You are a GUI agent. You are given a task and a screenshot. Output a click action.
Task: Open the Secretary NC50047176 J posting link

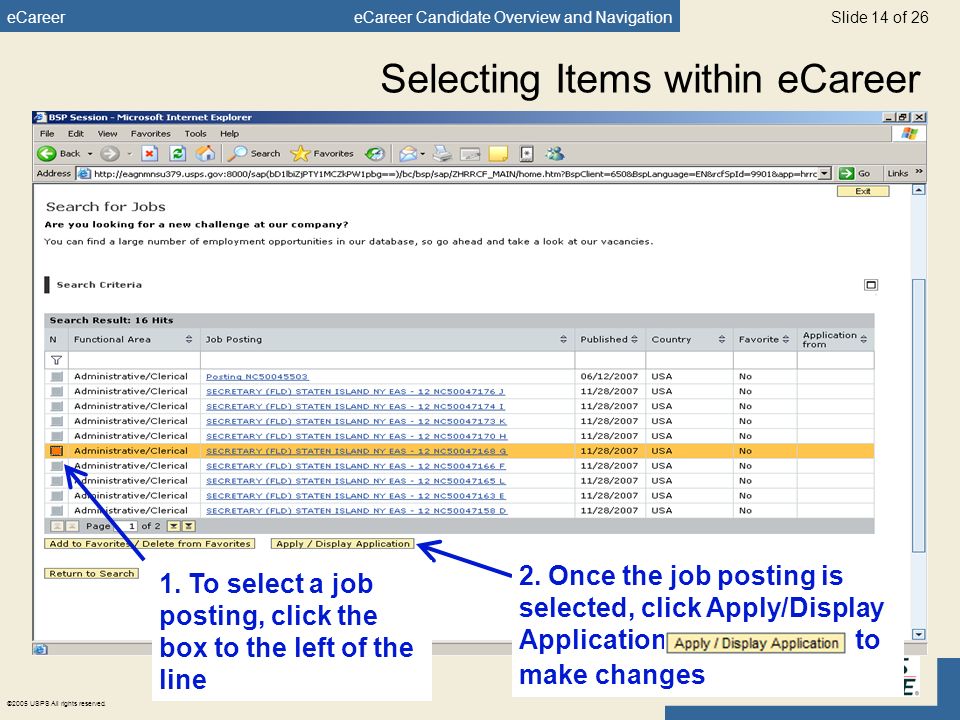click(355, 391)
